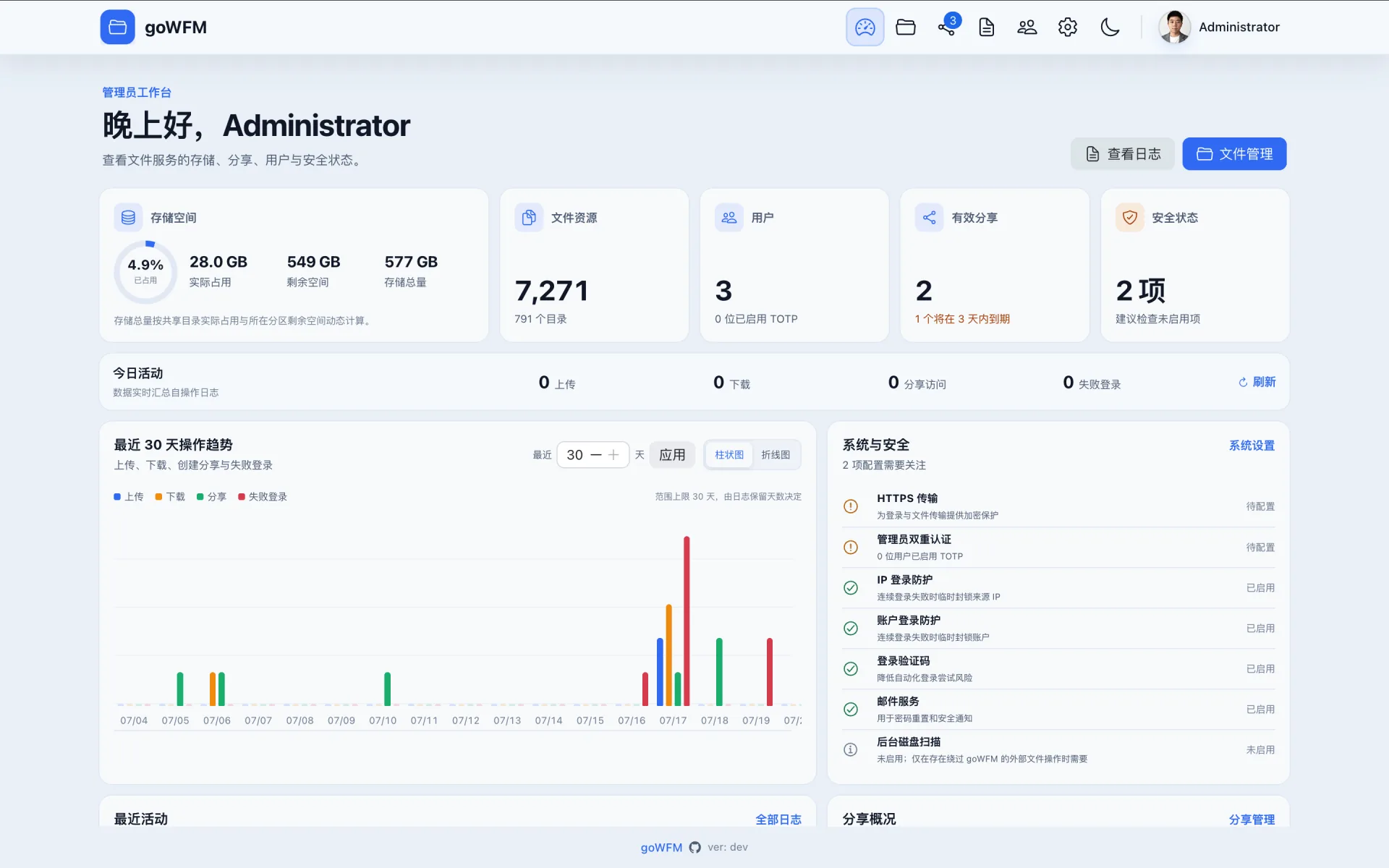Open the users management icon
This screenshot has width=1389, height=868.
1027,27
